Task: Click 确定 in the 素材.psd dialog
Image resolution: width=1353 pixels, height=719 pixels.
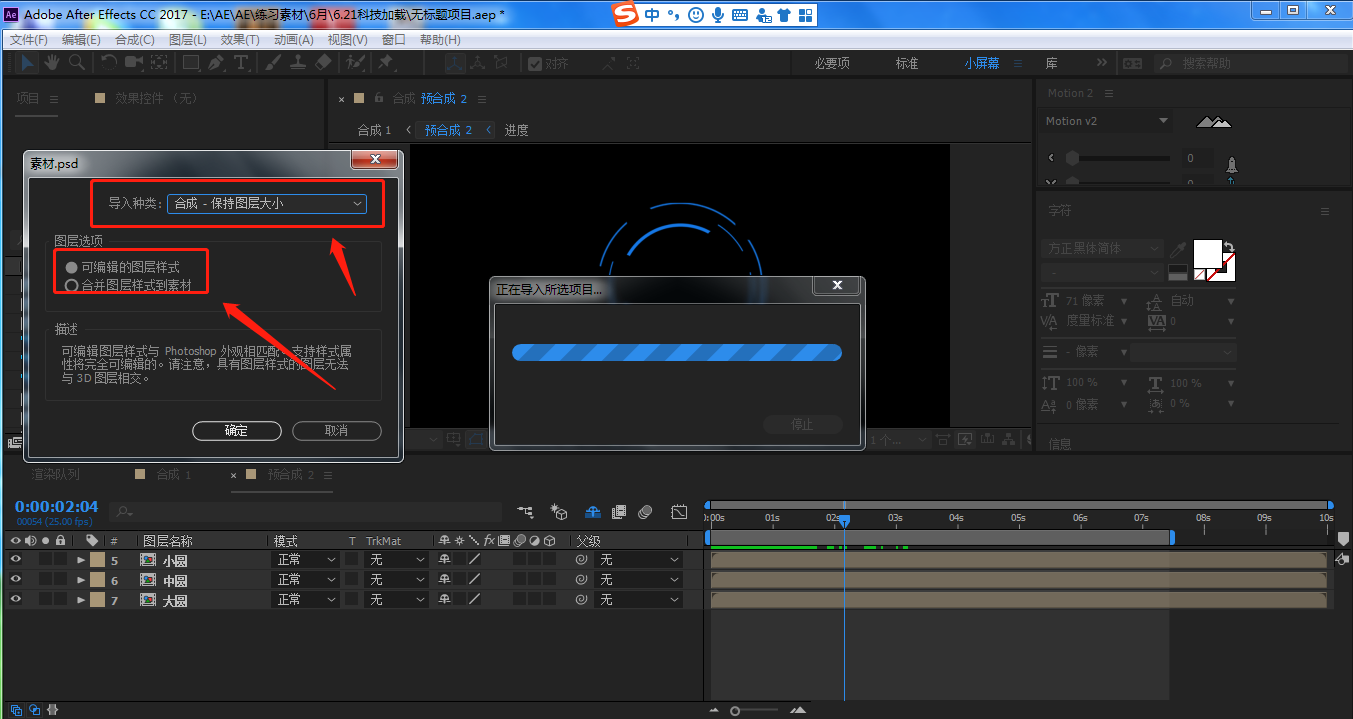Action: tap(236, 431)
